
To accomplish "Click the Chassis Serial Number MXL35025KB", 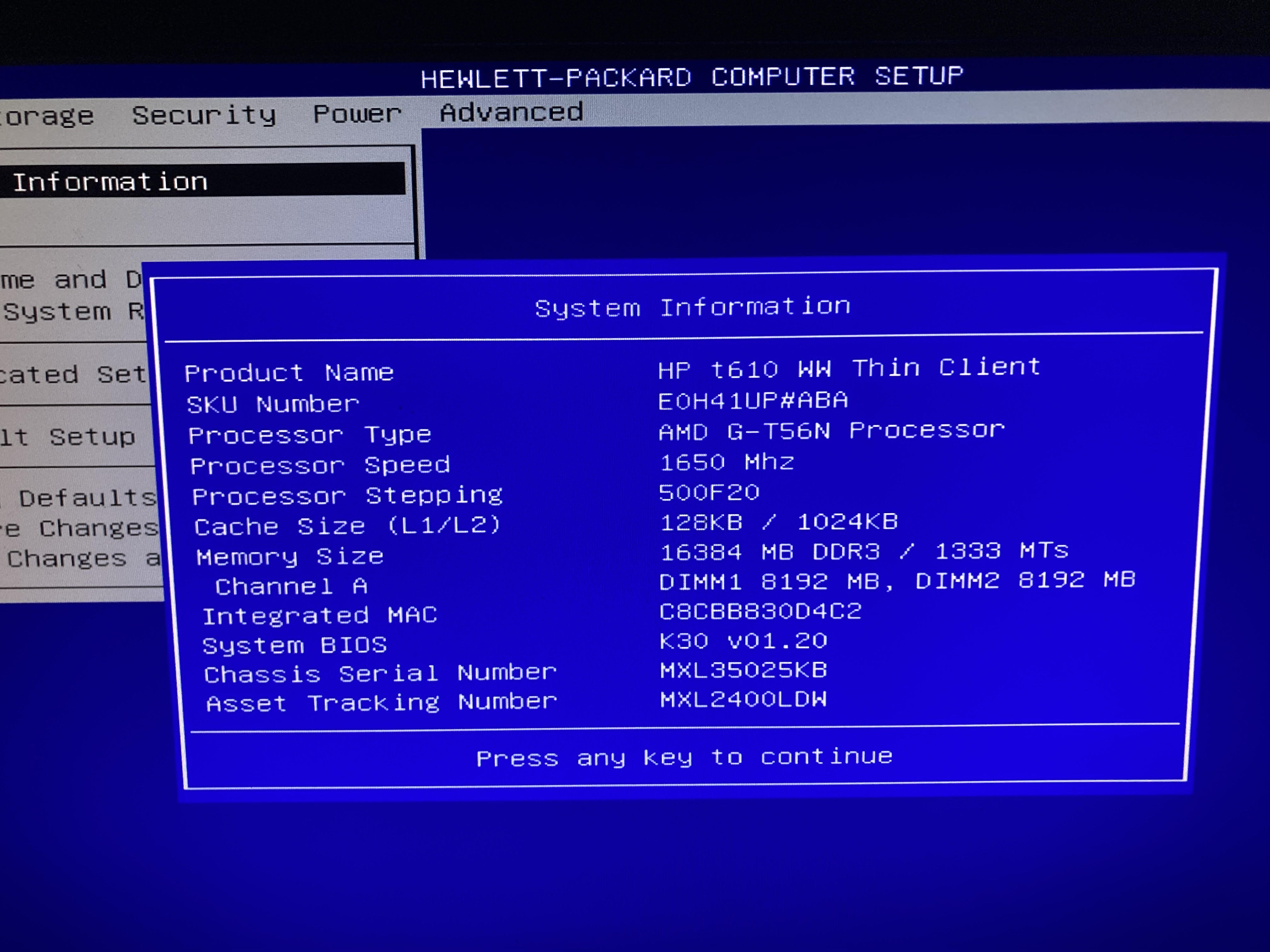I will [x=743, y=670].
